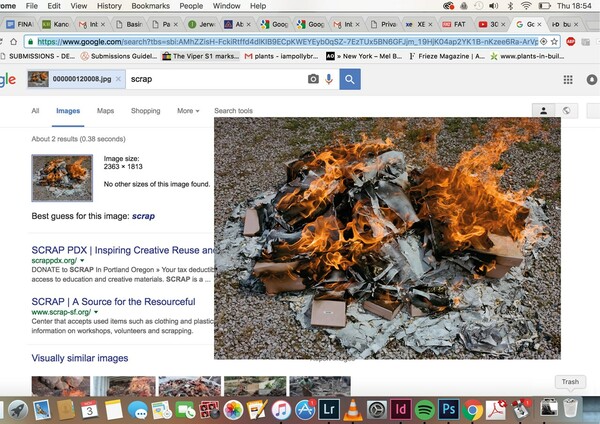This screenshot has height=424, width=600.
Task: Open SCRAP PDX Inspiring Creative Reuse link
Action: pos(123,250)
